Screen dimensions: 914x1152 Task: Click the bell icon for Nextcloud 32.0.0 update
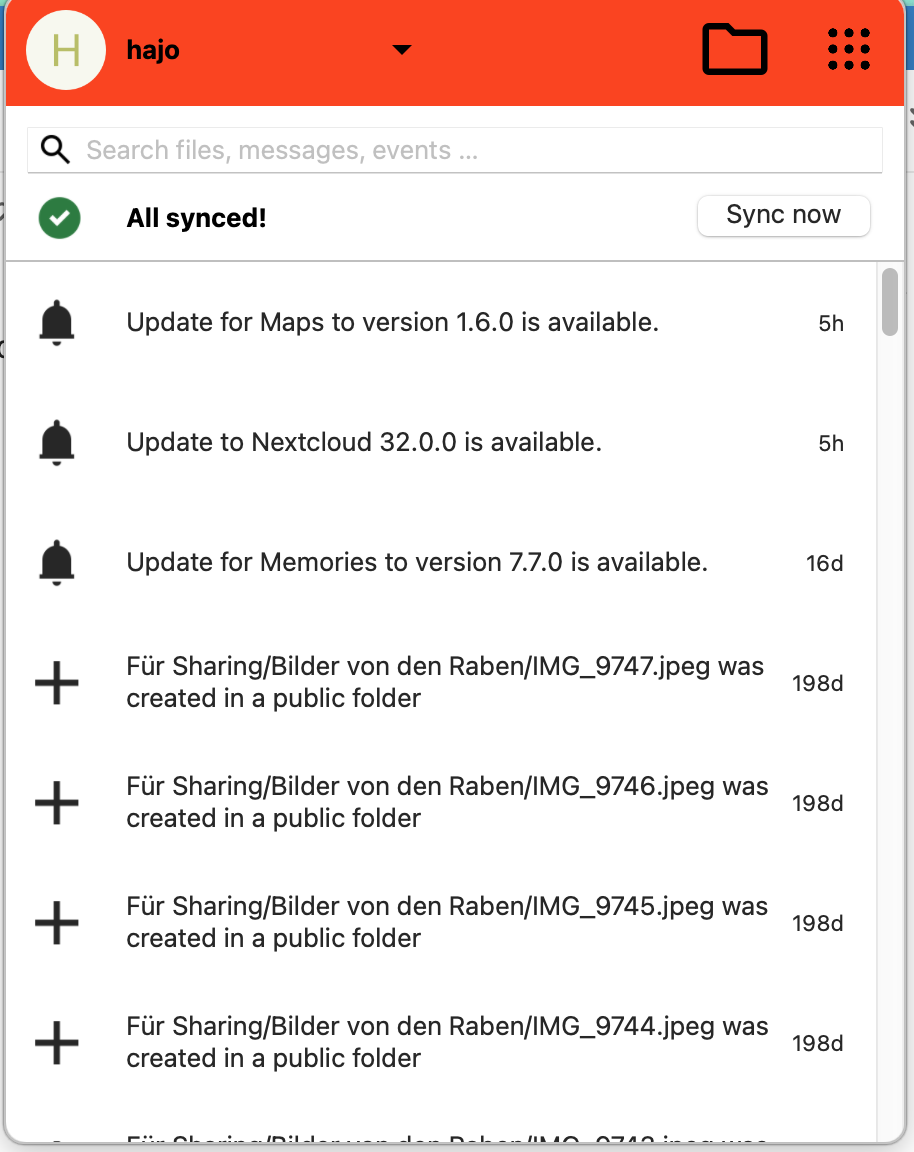pos(57,443)
